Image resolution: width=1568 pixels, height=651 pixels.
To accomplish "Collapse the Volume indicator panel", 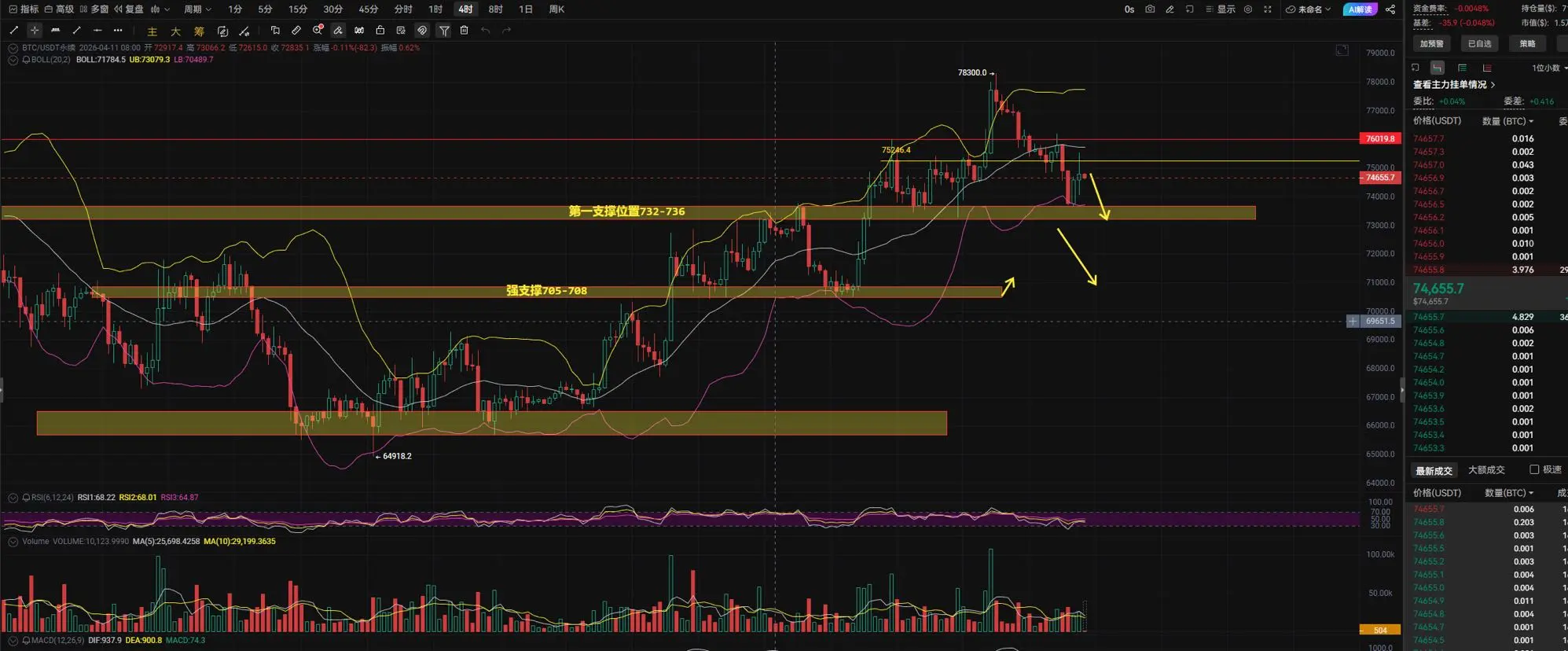I will pyautogui.click(x=13, y=542).
